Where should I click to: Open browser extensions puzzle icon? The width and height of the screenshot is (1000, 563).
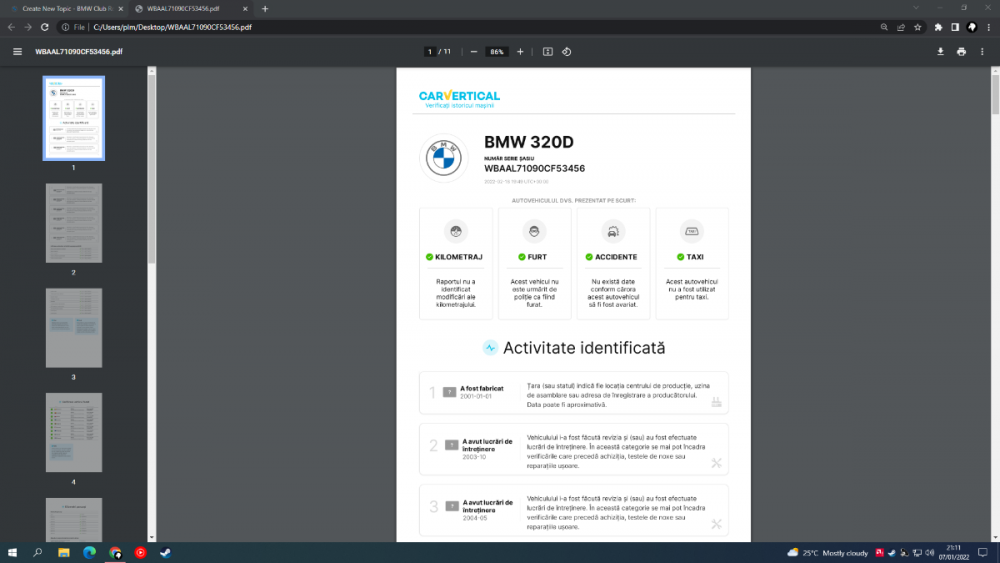tap(938, 27)
